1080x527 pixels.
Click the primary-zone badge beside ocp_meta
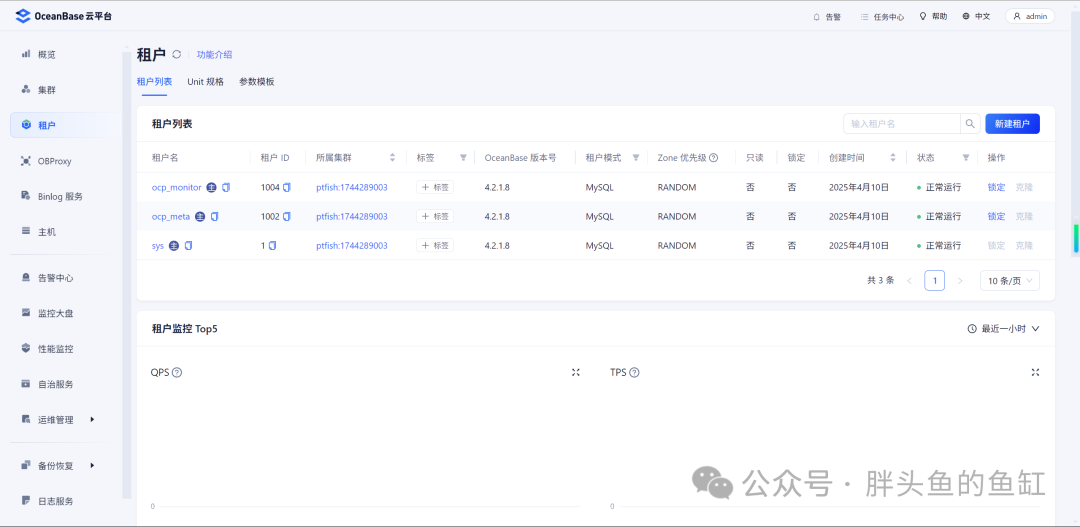point(200,216)
